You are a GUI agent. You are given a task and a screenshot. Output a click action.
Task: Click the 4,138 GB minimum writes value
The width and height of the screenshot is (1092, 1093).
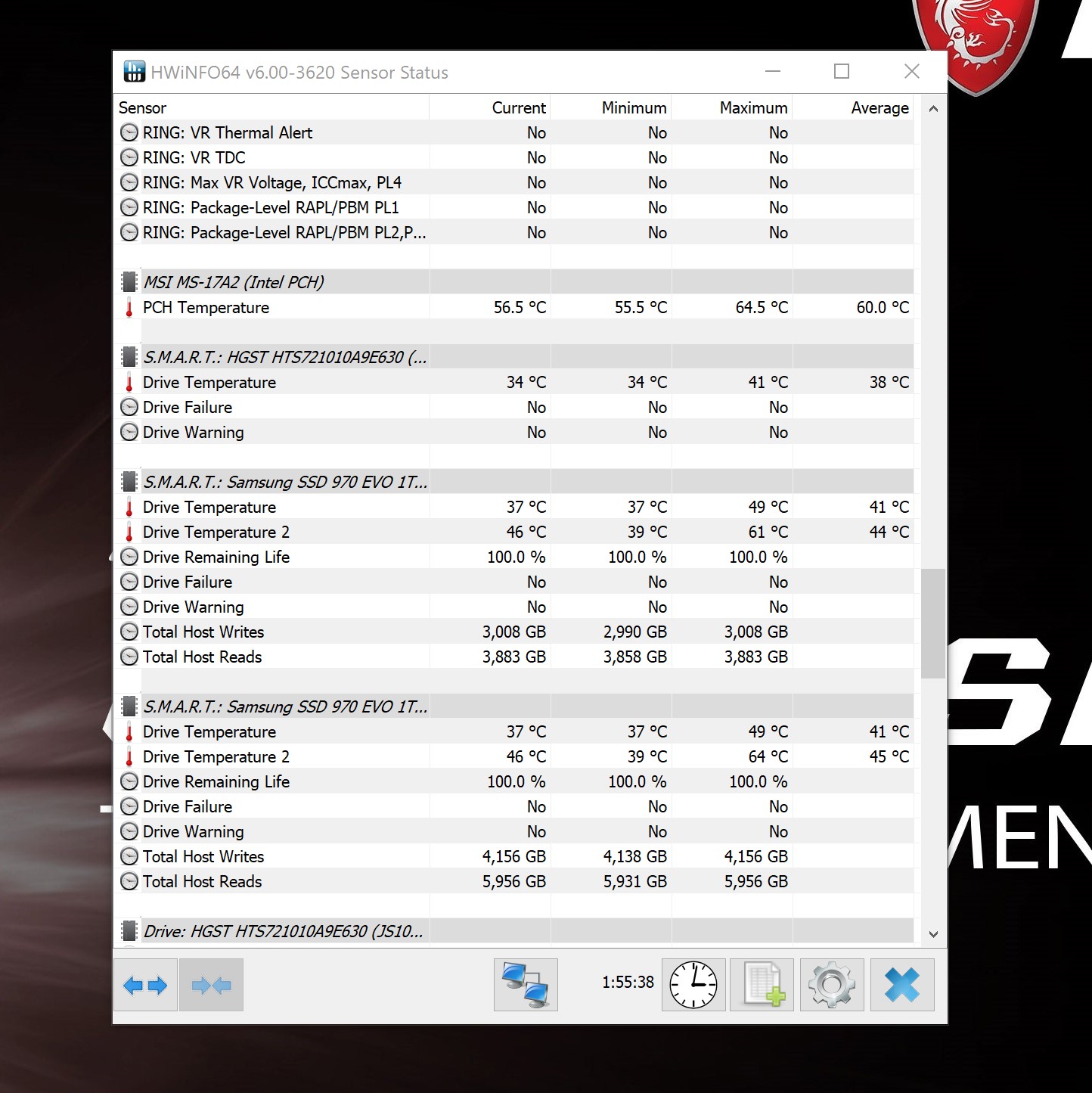pos(635,856)
